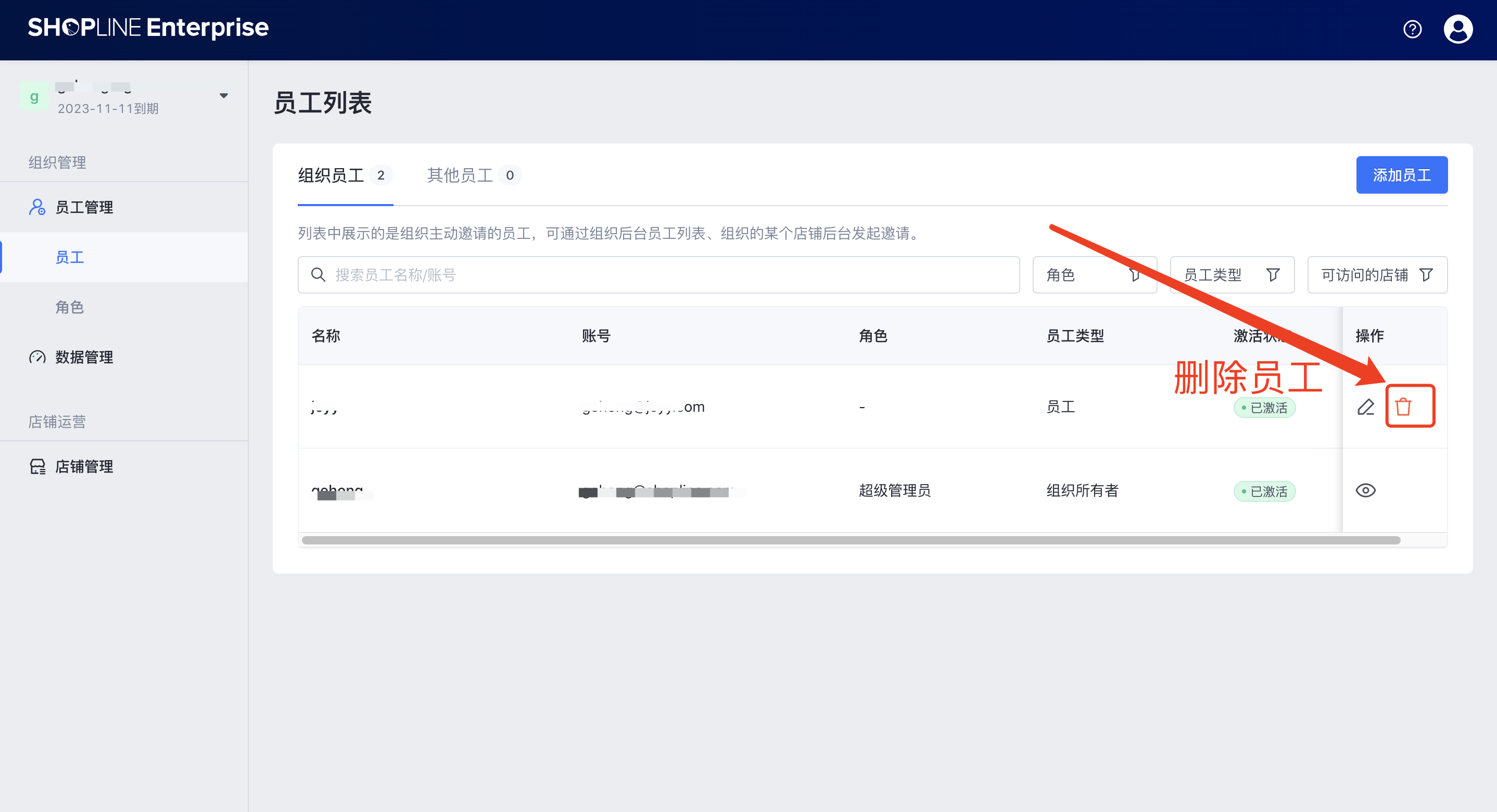Click the trash icon to delete employee
The image size is (1497, 812).
[1403, 407]
